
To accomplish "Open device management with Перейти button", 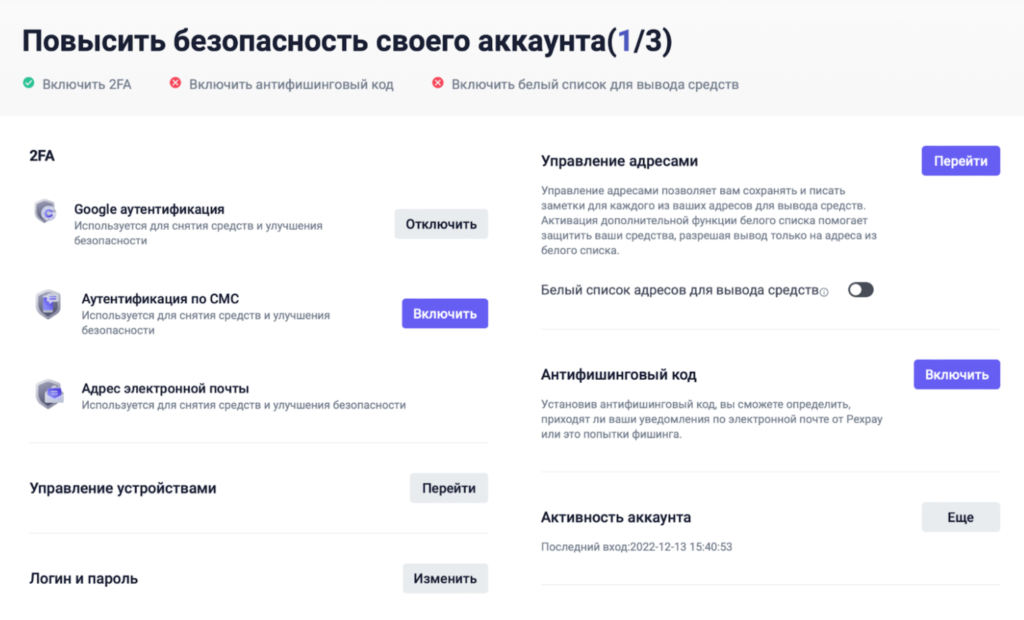I will (448, 488).
